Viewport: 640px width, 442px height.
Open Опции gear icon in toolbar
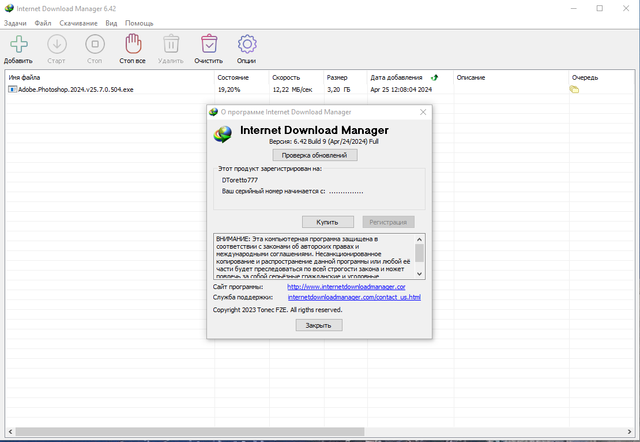[247, 44]
